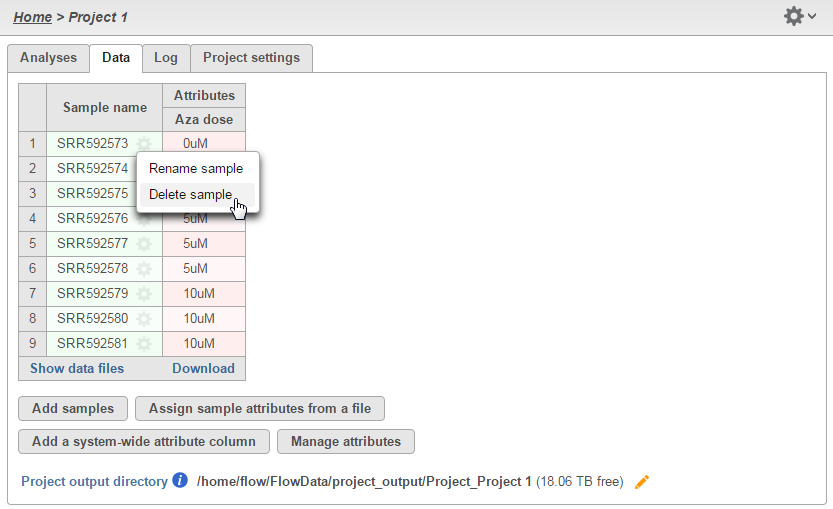Viewport: 833px width, 509px height.
Task: Click Assign sample attributes from a file
Action: pos(260,409)
